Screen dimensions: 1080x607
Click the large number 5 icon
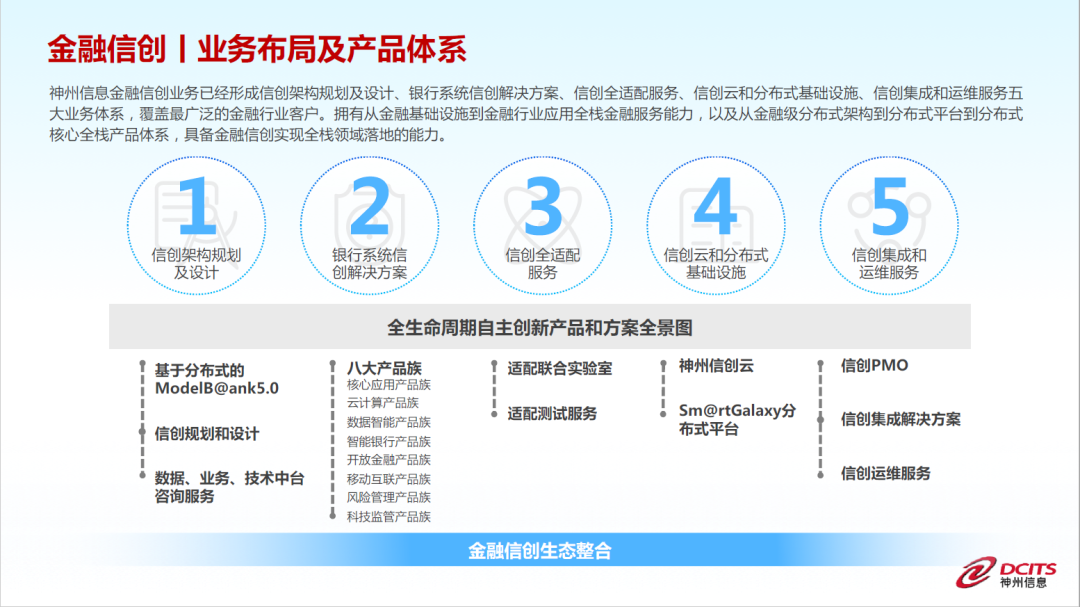coord(889,208)
